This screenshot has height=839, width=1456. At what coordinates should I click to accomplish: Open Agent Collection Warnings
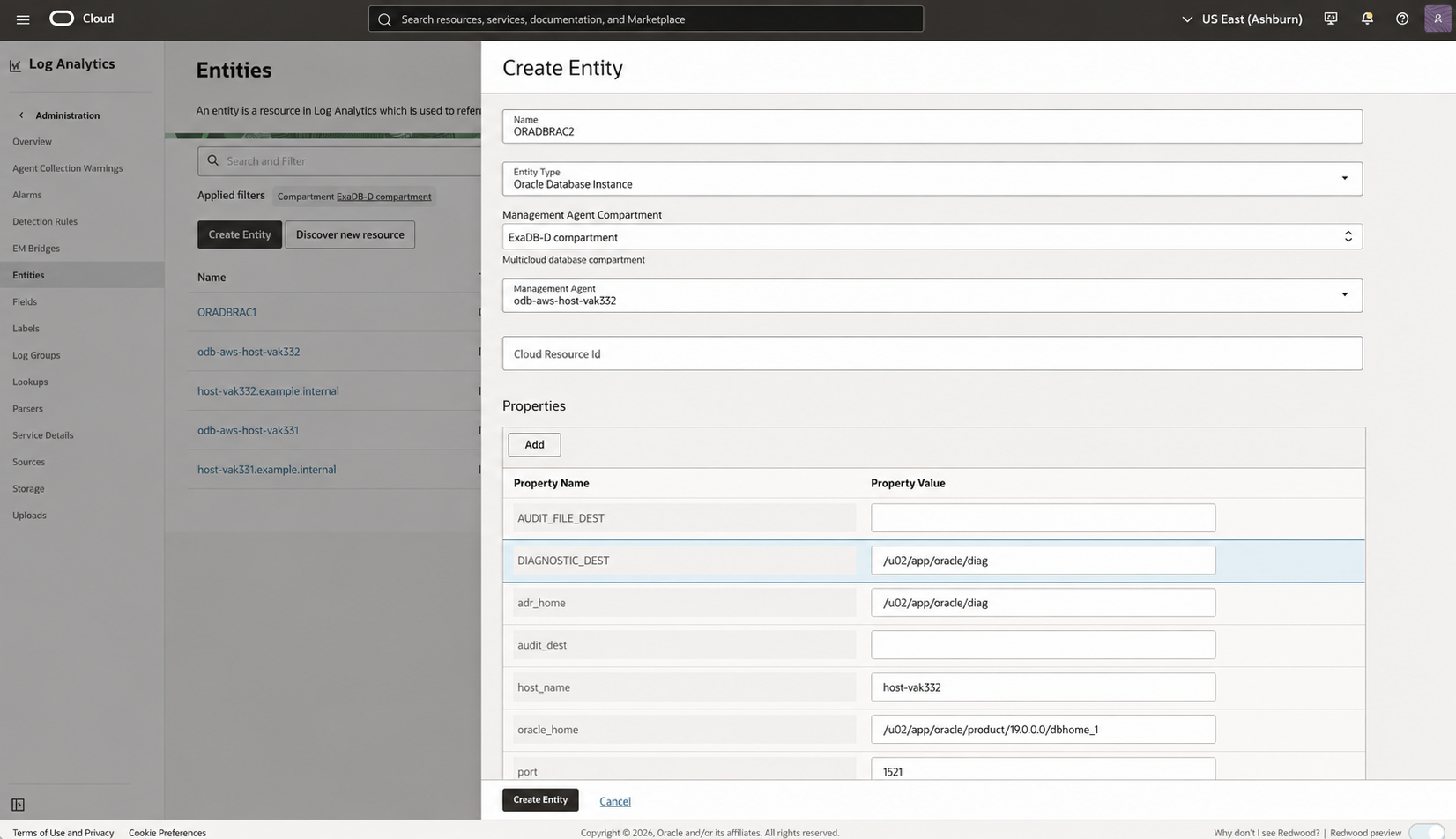coord(68,168)
